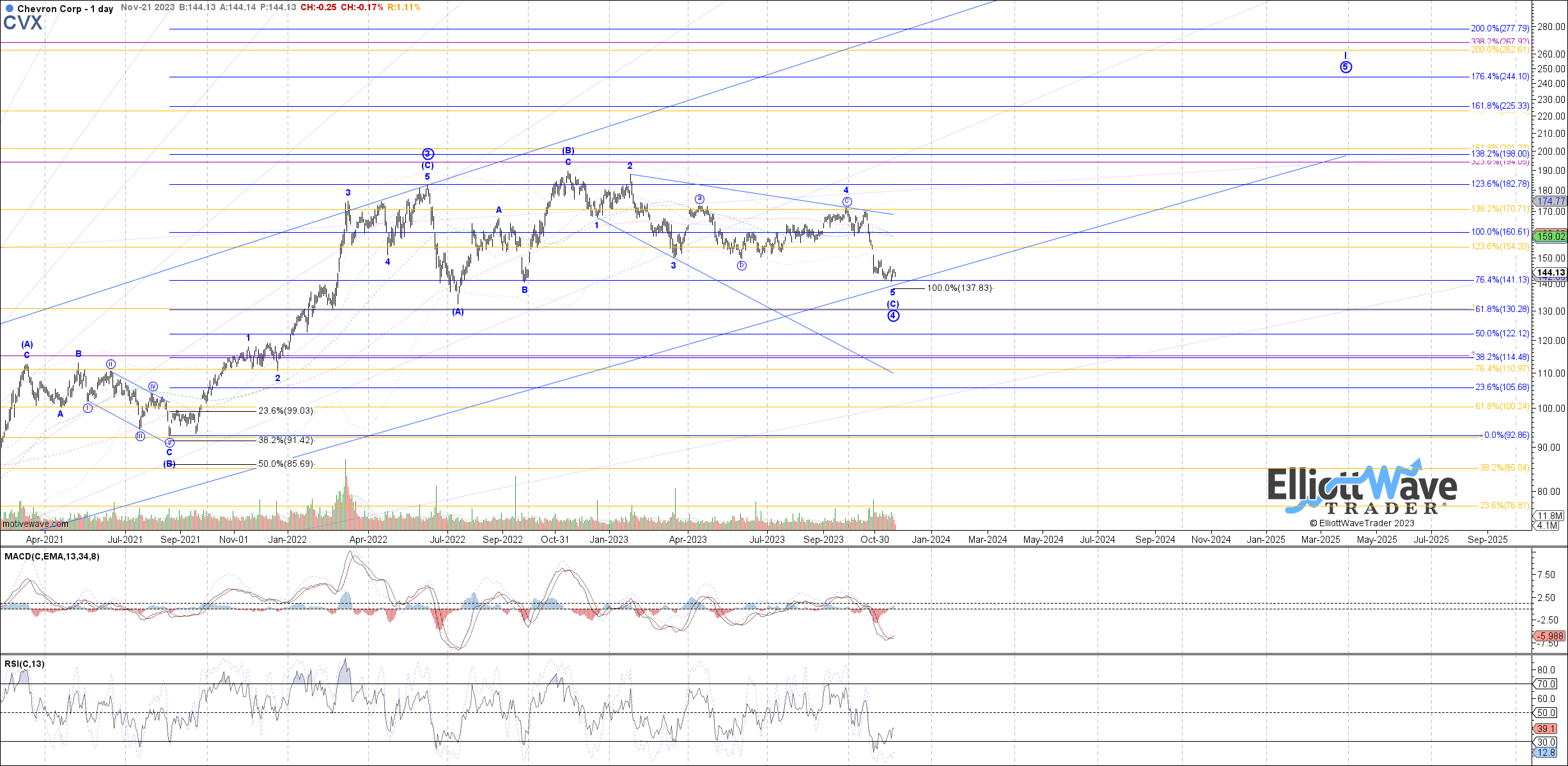1568x766 pixels.
Task: Select the circled ii subwave marker
Action: click(111, 364)
